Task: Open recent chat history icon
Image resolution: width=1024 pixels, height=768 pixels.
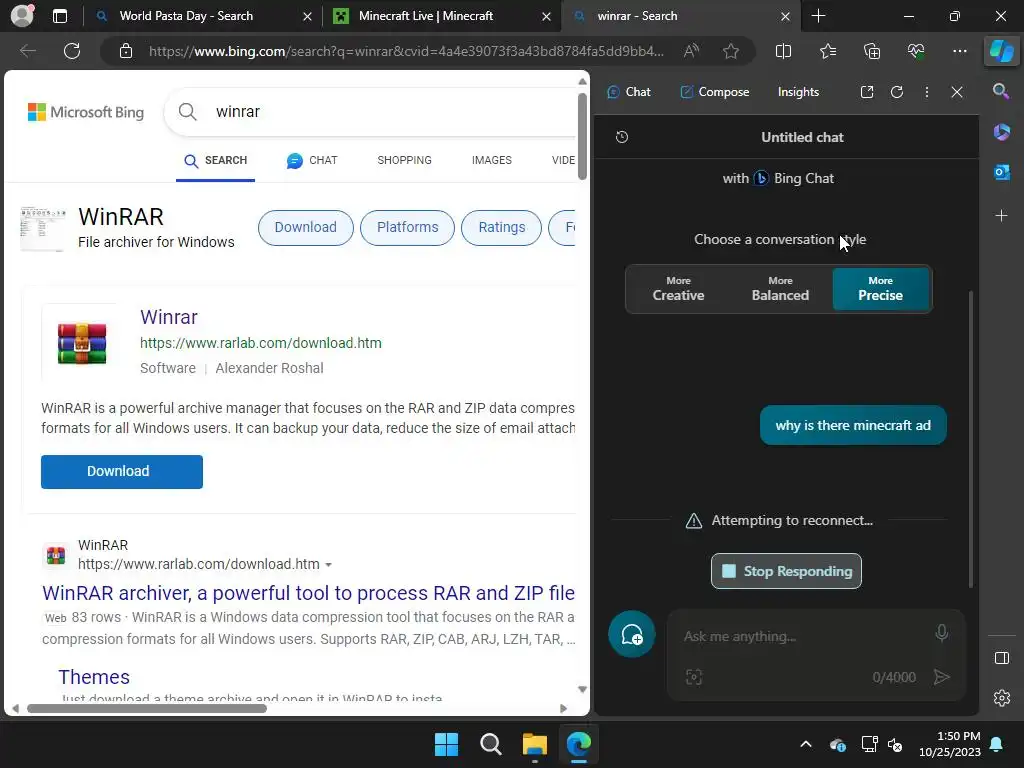Action: coord(622,137)
